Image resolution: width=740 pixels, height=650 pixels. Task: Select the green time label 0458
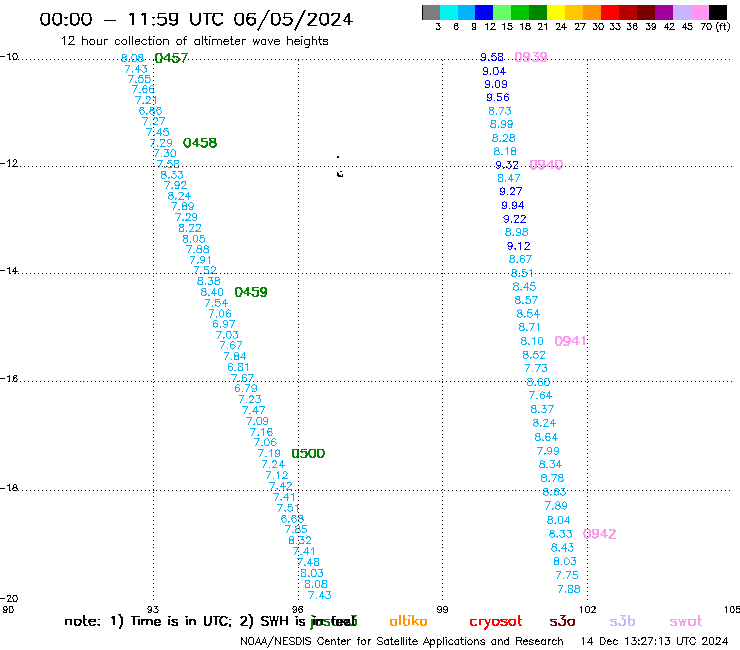(200, 143)
